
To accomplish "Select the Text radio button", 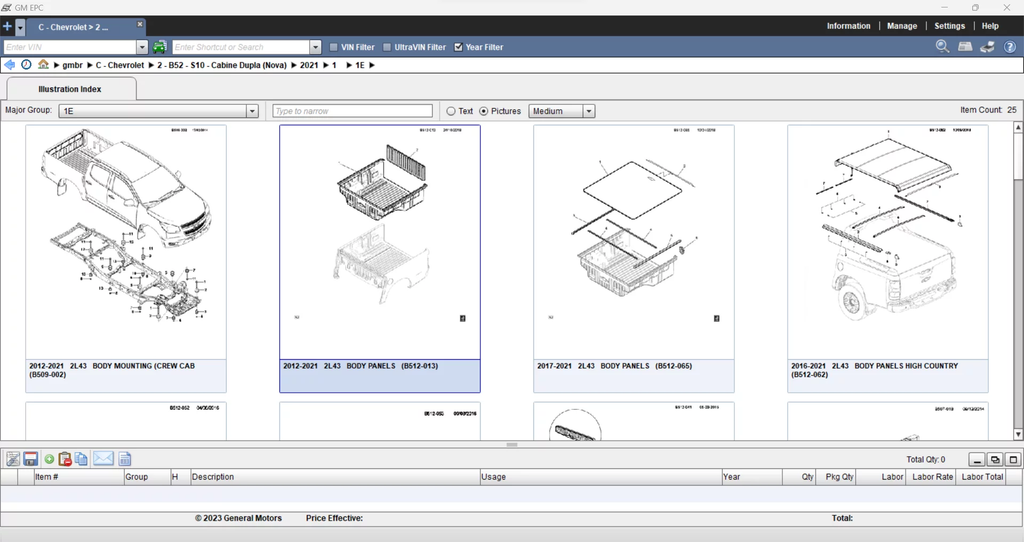I will [x=452, y=111].
